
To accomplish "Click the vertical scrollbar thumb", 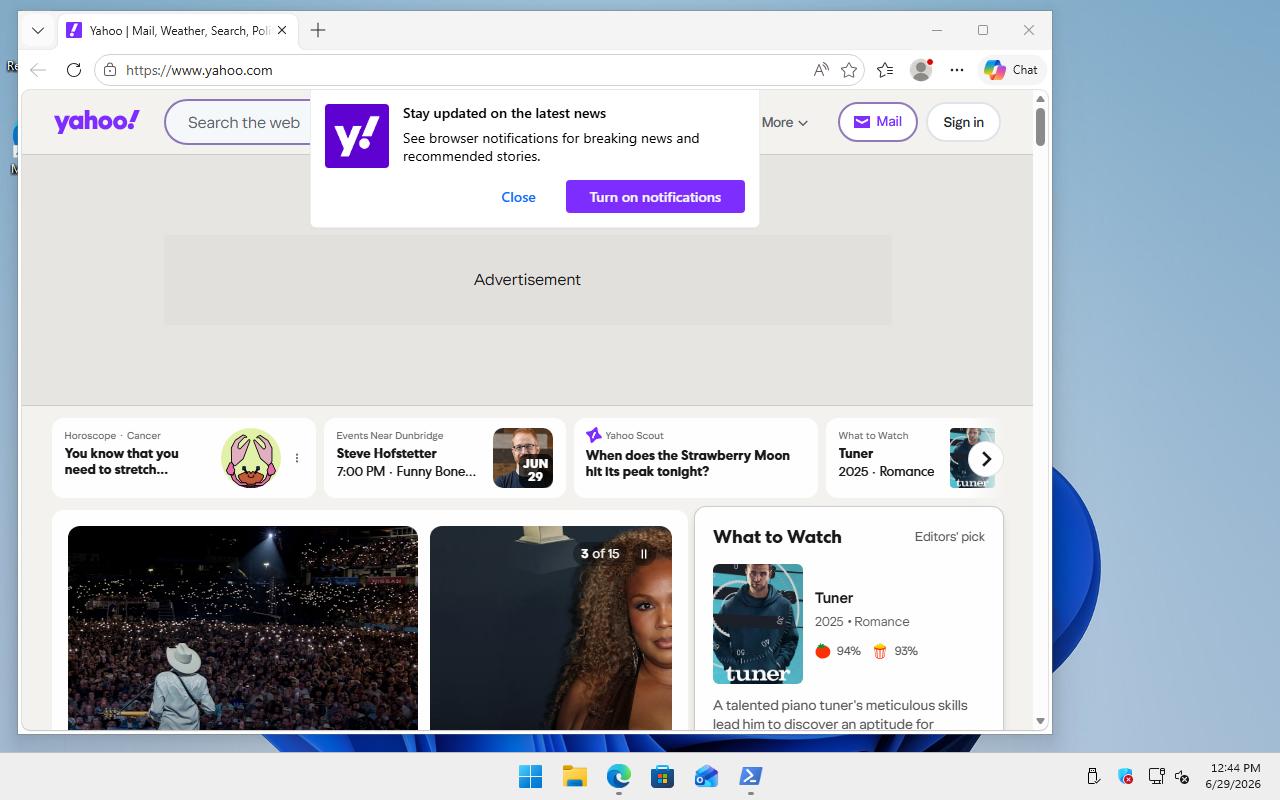I will (x=1040, y=127).
